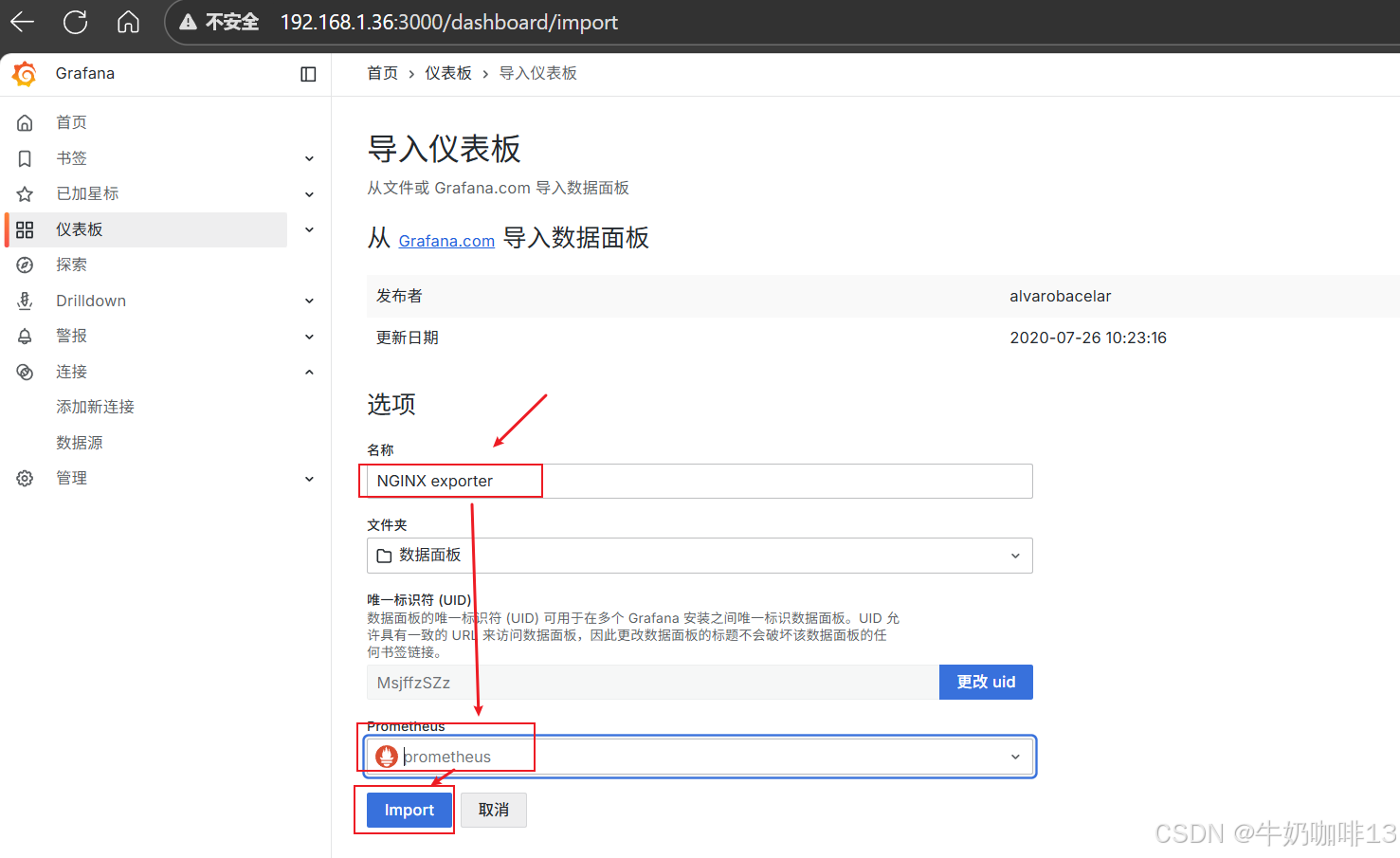Viewport: 1400px width, 858px height.
Task: Click the browser back arrow
Action: pos(23,22)
